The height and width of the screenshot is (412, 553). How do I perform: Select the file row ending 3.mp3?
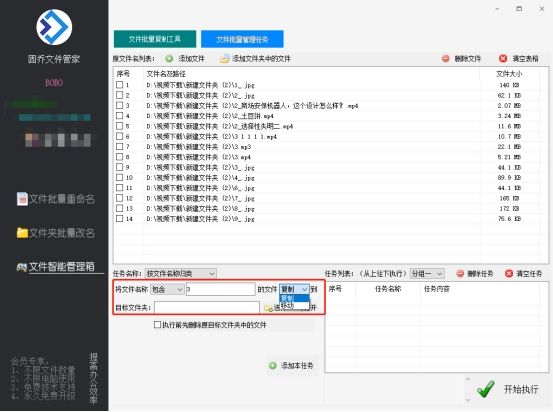[331, 146]
